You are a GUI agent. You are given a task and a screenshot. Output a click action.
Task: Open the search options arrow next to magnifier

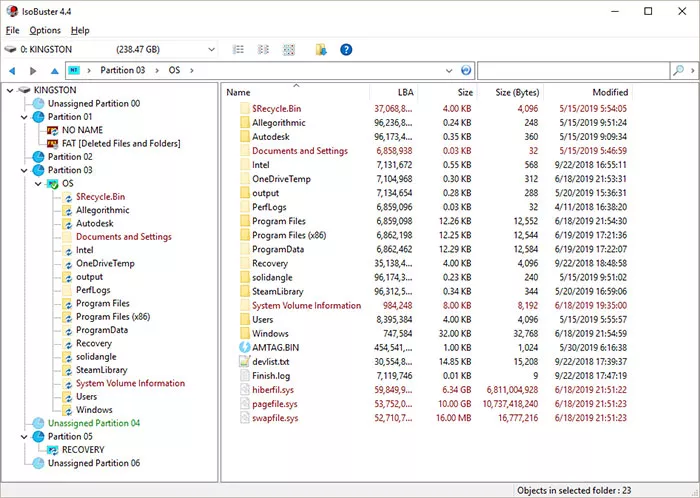click(692, 71)
